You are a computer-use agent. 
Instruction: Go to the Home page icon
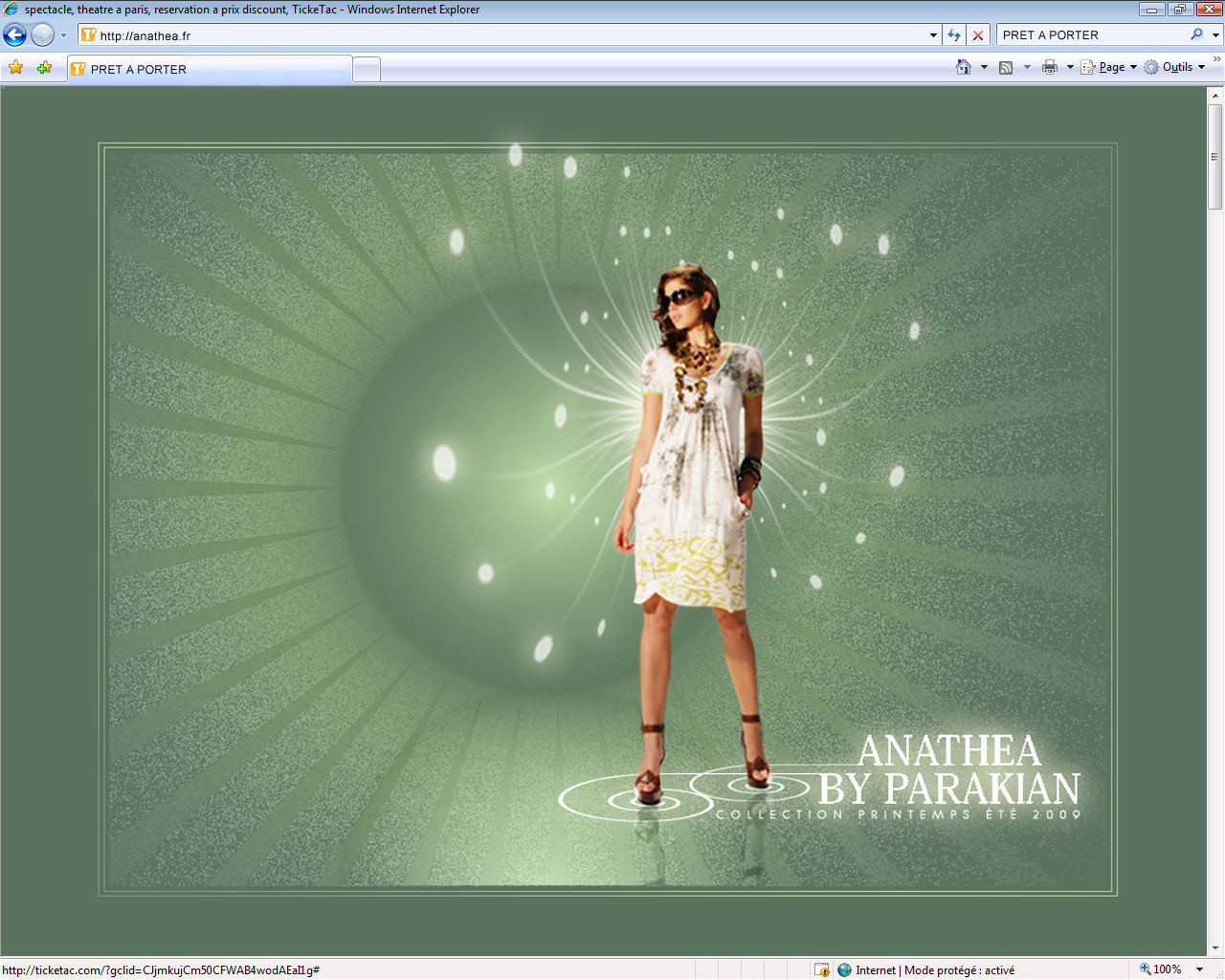tap(964, 67)
